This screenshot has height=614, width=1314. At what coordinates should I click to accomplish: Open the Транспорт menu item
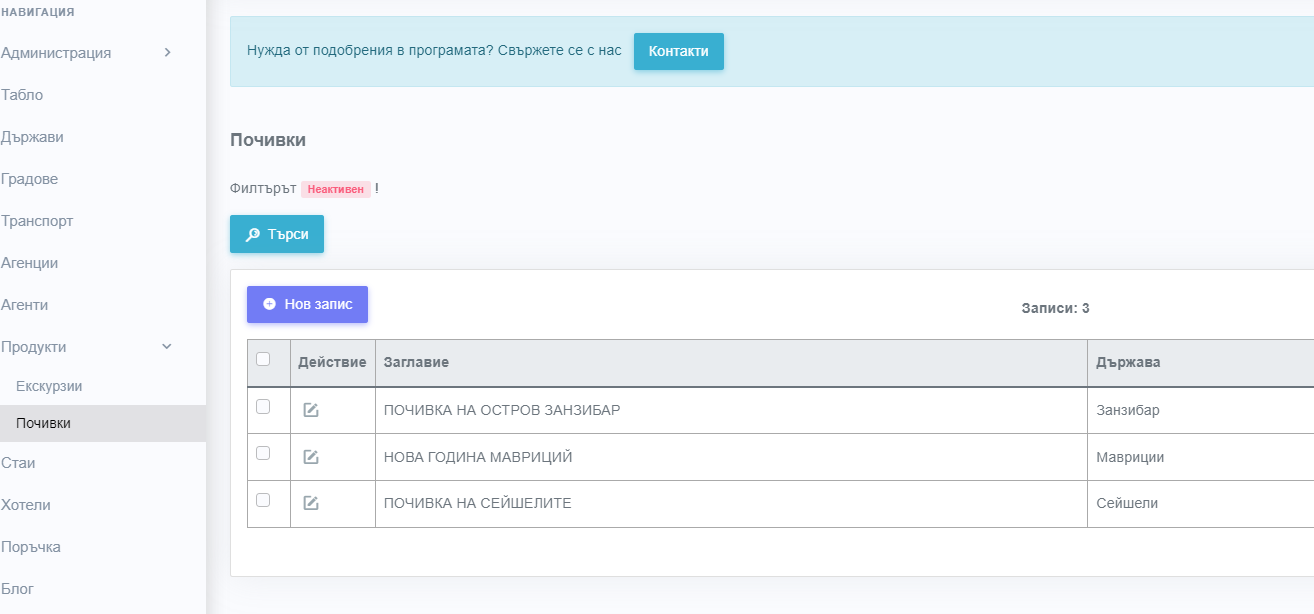click(37, 221)
